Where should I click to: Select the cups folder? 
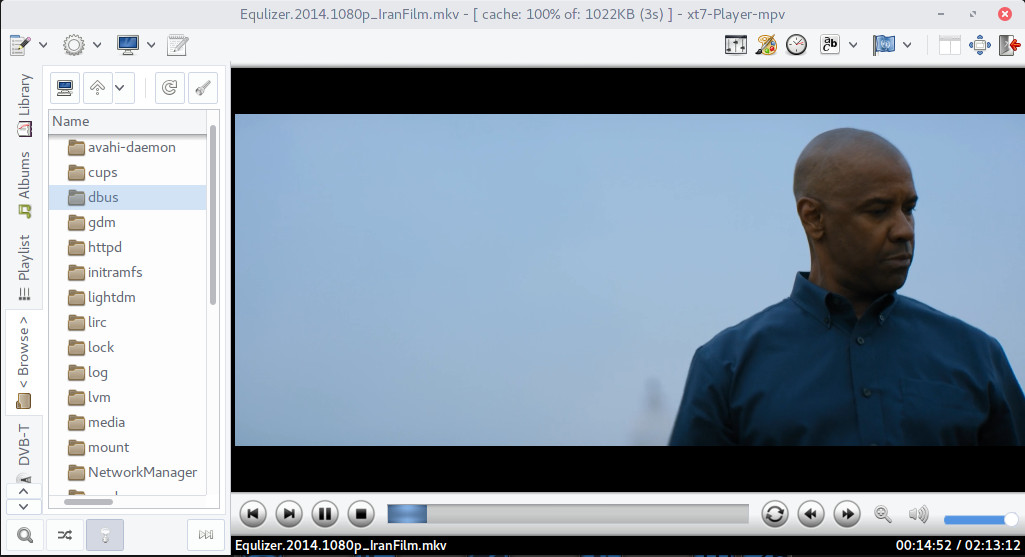tap(127, 173)
